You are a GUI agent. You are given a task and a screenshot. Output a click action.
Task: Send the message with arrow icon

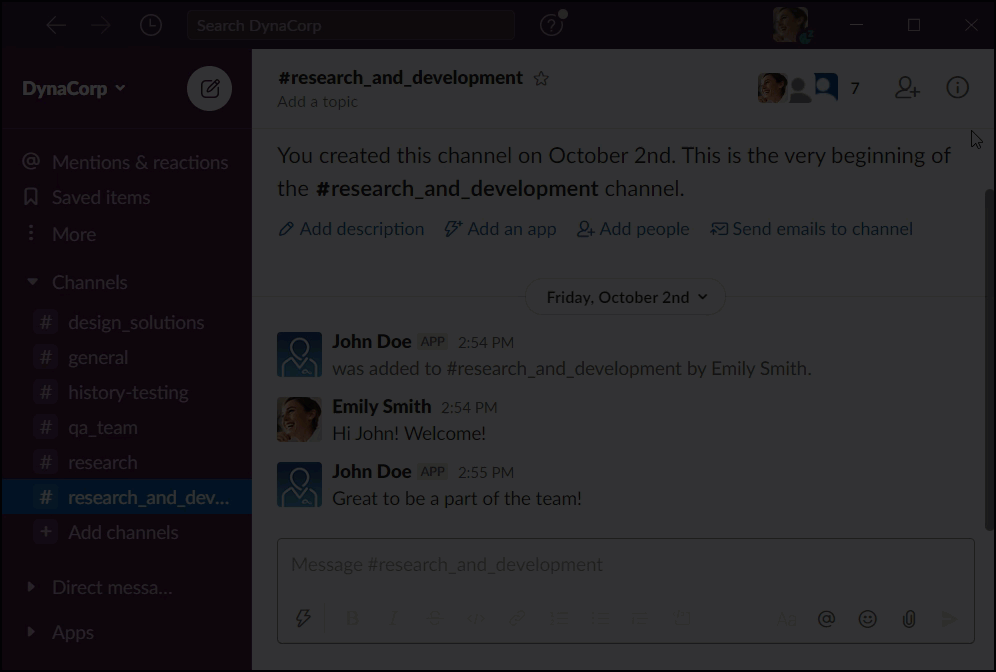point(949,619)
